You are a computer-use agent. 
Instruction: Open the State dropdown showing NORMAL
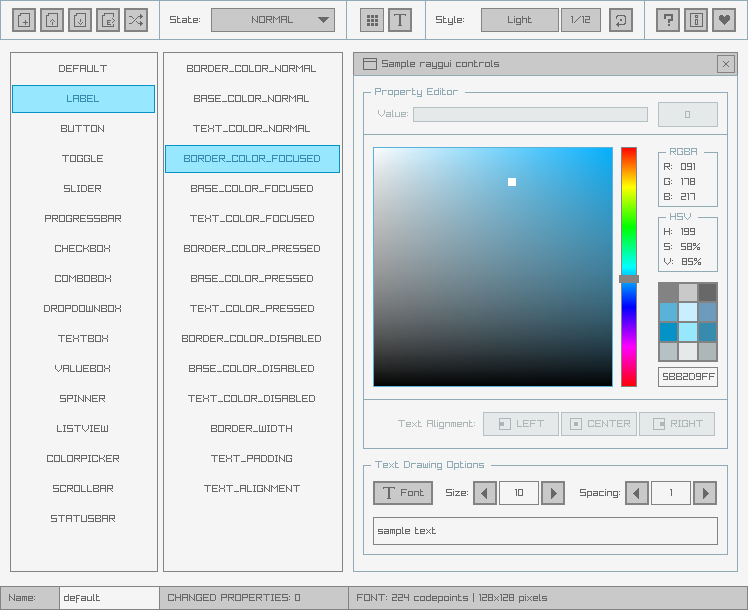[272, 20]
